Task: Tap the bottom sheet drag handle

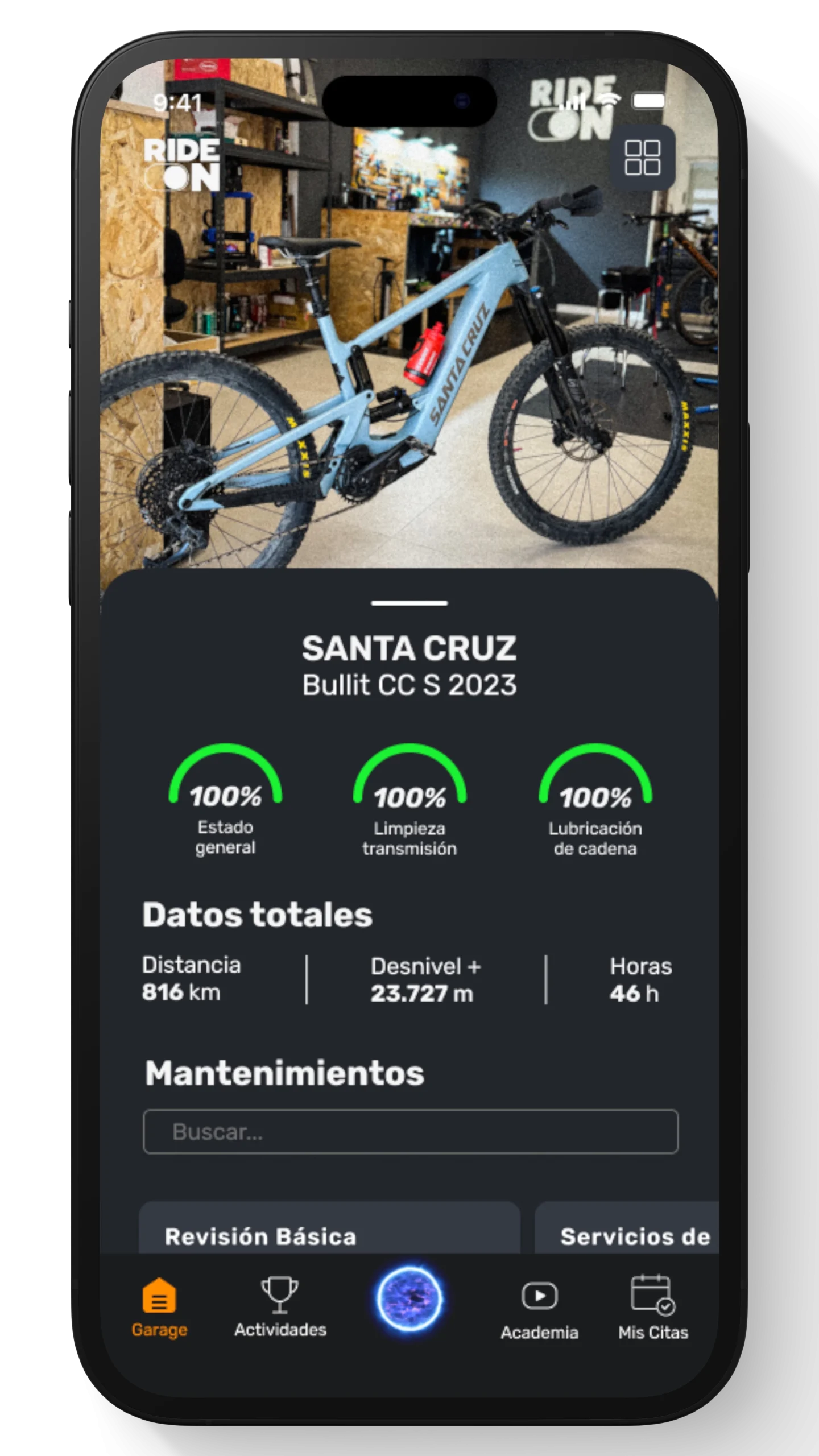Action: (x=409, y=603)
